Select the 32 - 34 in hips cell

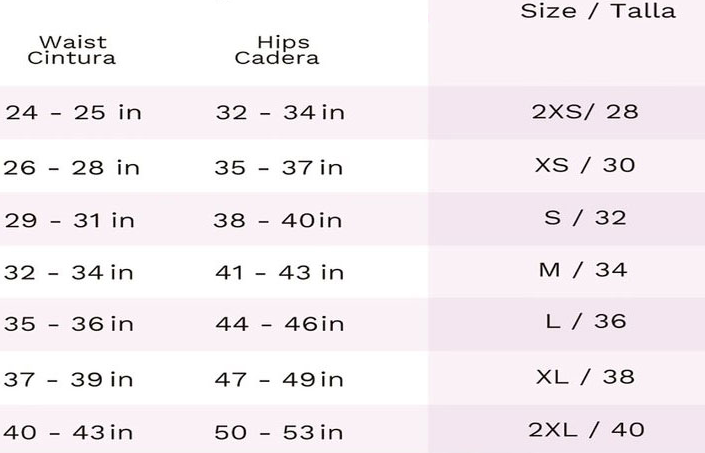[280, 112]
